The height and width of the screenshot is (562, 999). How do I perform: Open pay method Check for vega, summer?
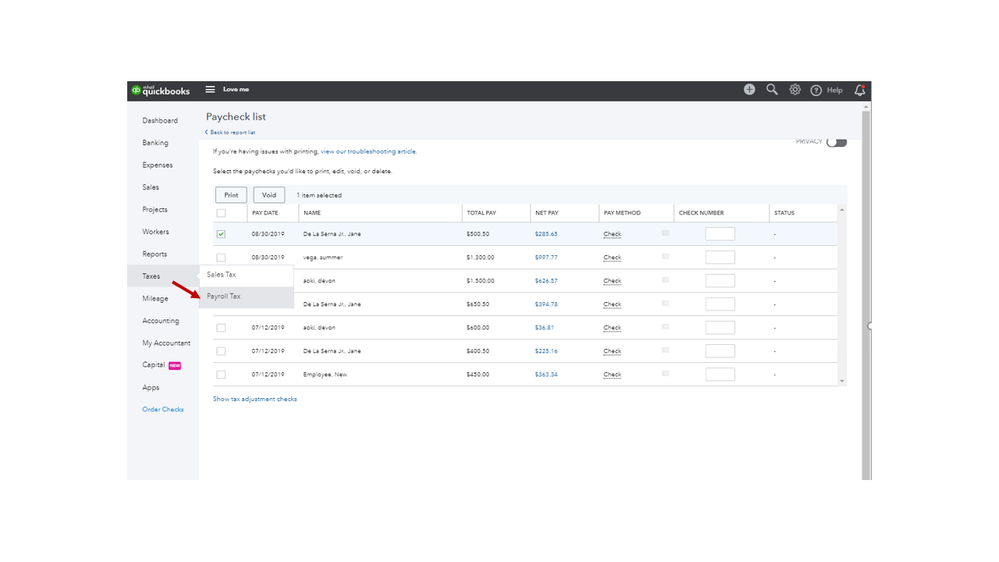[x=612, y=258]
